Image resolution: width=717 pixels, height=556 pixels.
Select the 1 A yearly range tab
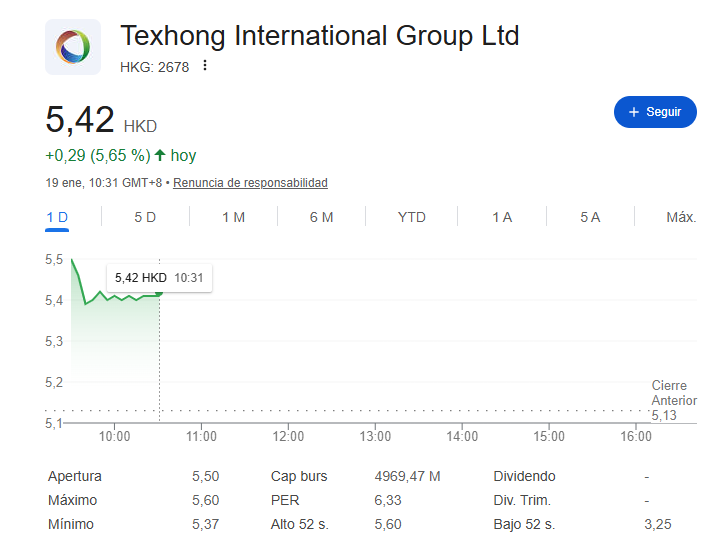pos(502,217)
